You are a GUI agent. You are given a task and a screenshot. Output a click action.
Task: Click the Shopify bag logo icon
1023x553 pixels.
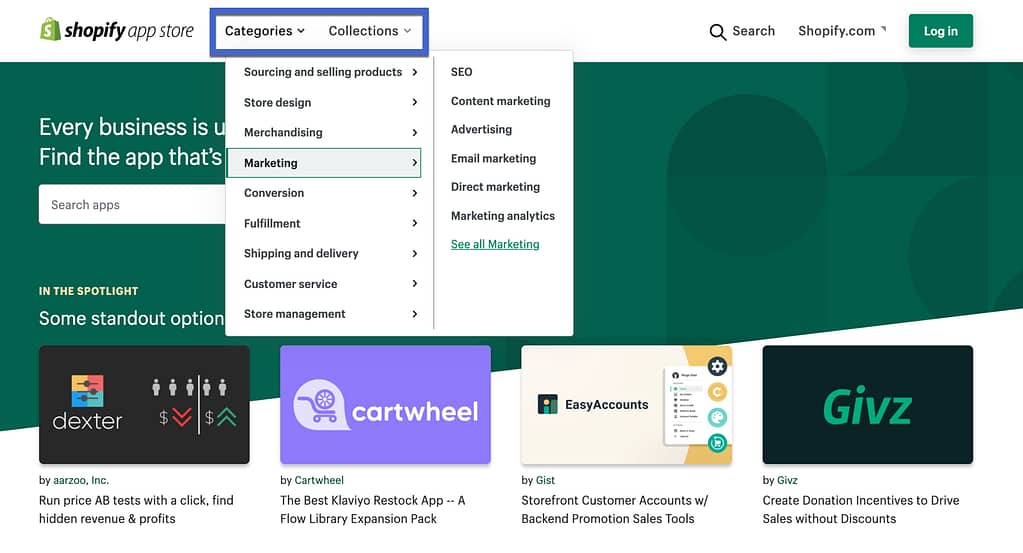(x=50, y=30)
